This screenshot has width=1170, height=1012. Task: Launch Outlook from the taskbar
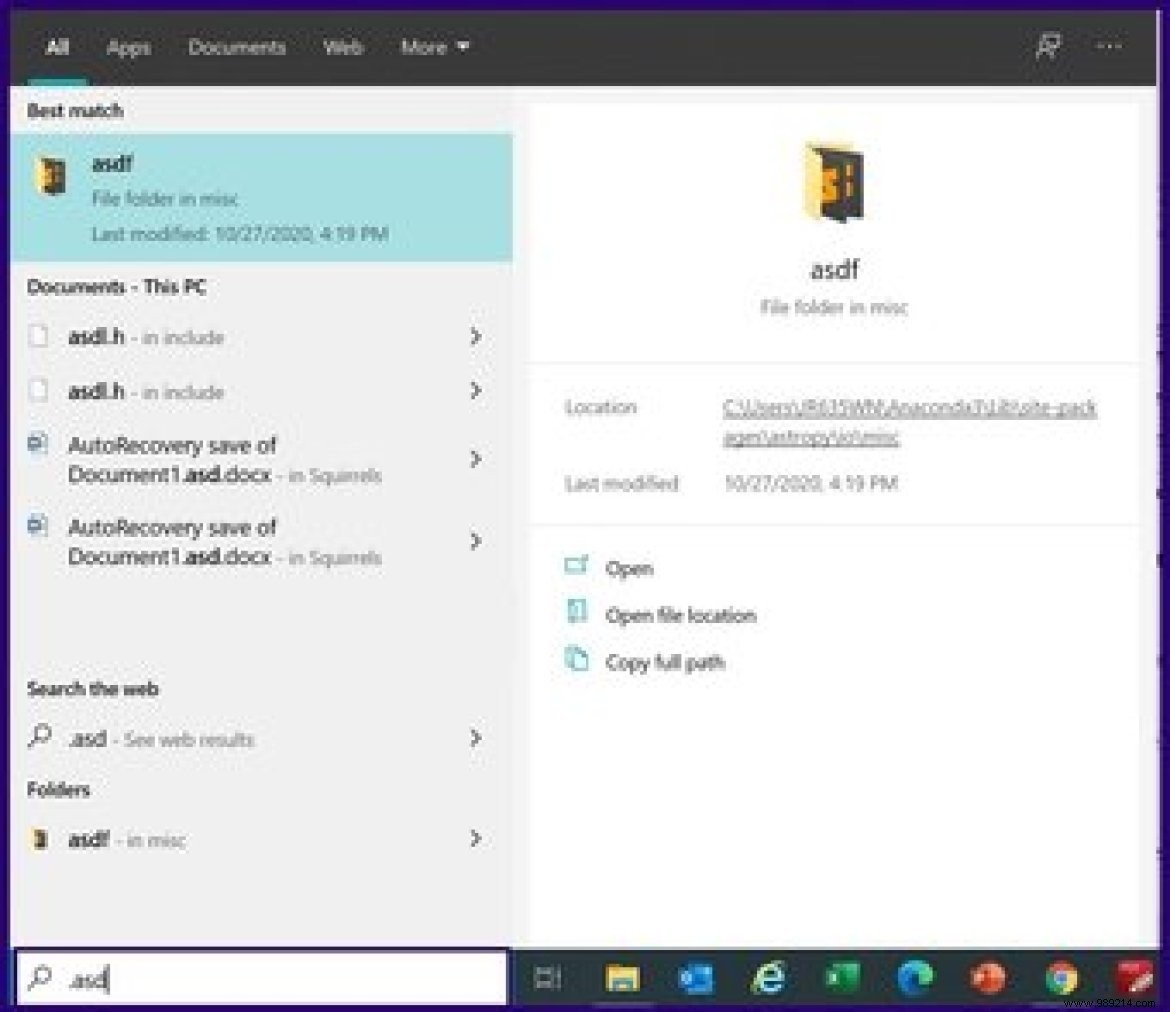pos(696,978)
